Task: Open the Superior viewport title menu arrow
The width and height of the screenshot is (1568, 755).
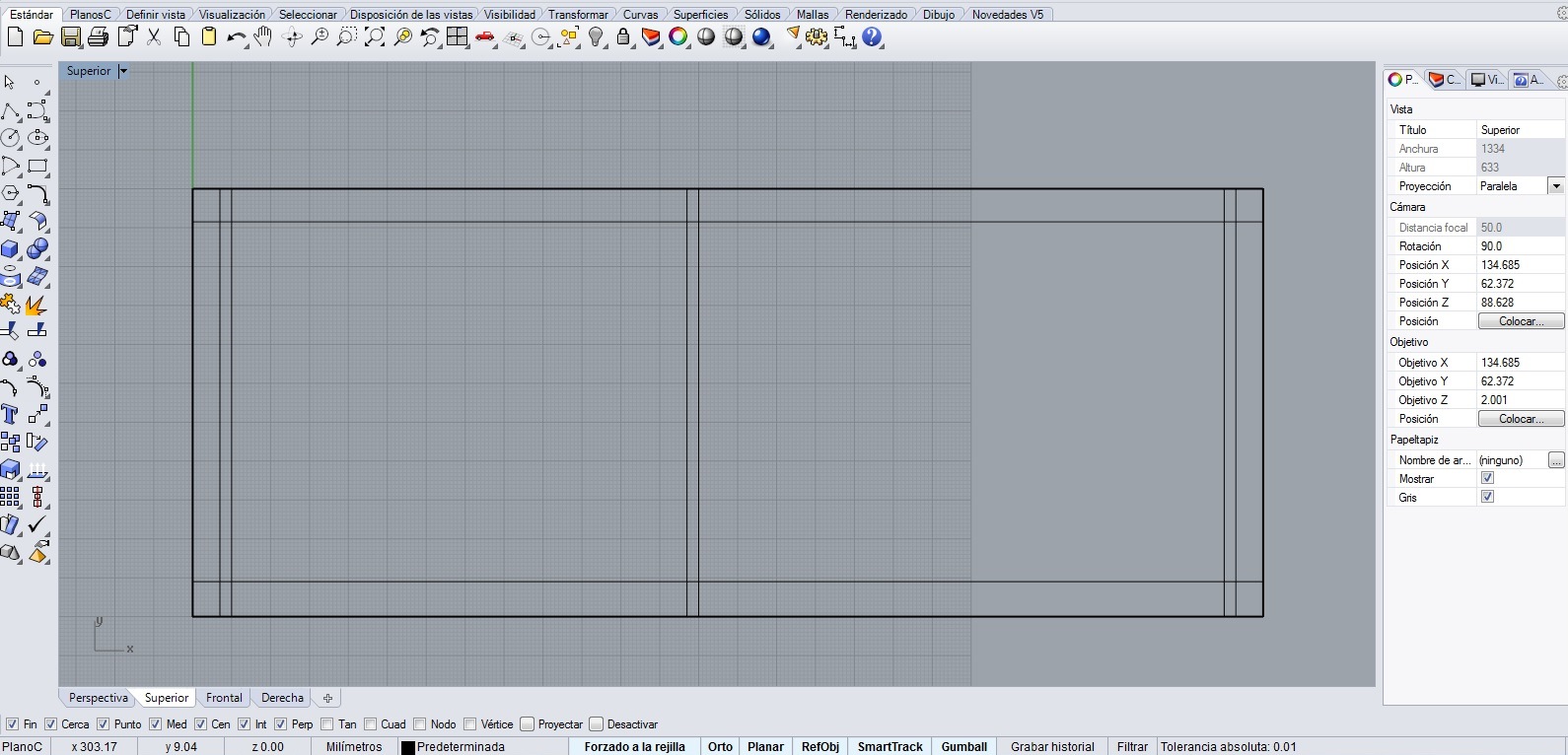Action: (123, 71)
